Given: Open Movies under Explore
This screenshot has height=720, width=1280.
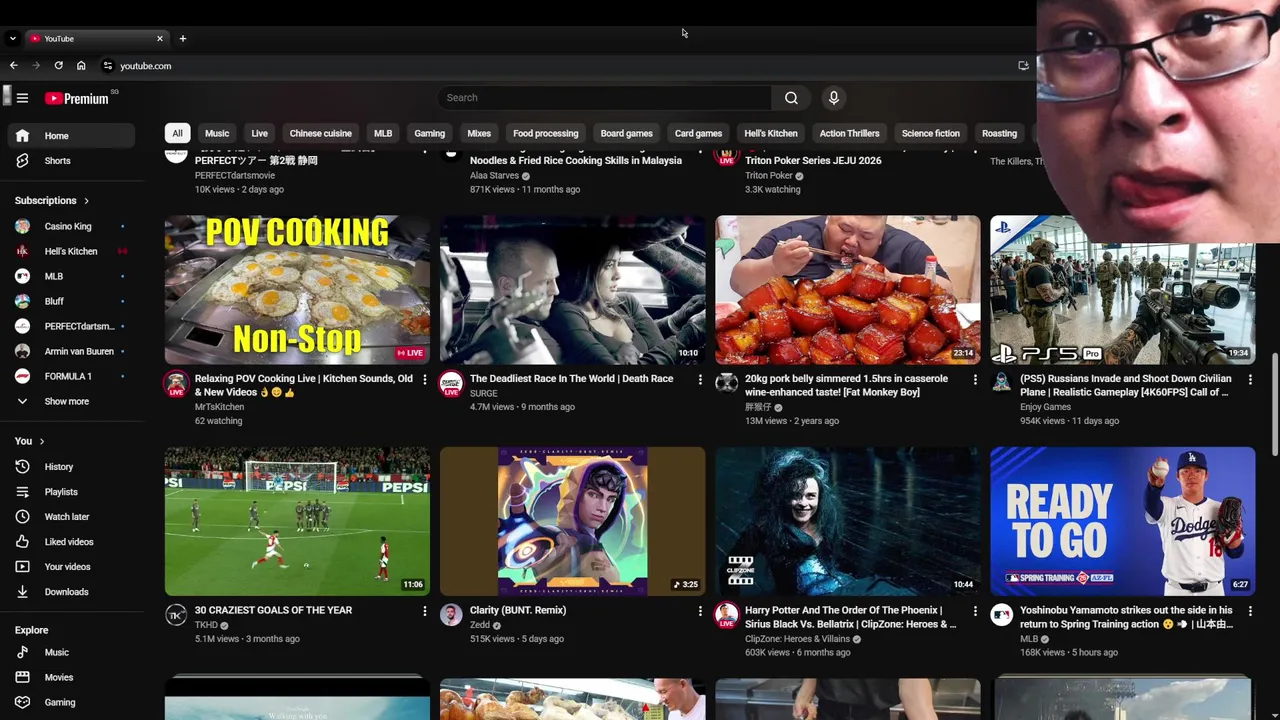Looking at the screenshot, I should click(71, 677).
